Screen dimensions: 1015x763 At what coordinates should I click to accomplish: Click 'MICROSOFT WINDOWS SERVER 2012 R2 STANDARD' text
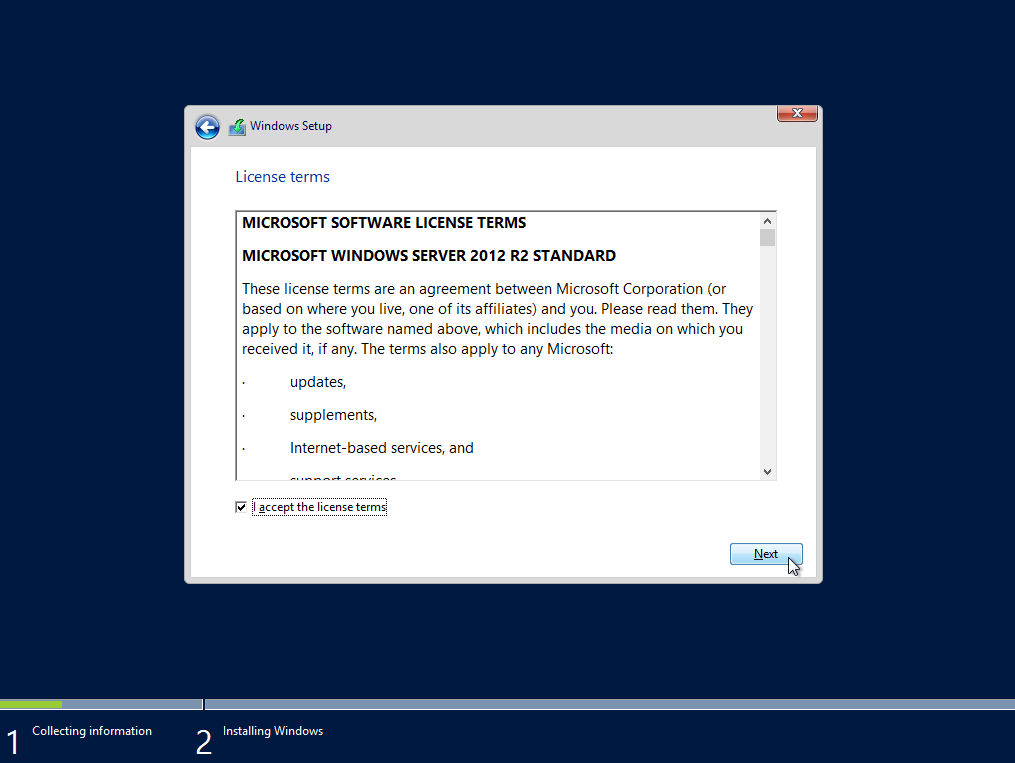(429, 256)
